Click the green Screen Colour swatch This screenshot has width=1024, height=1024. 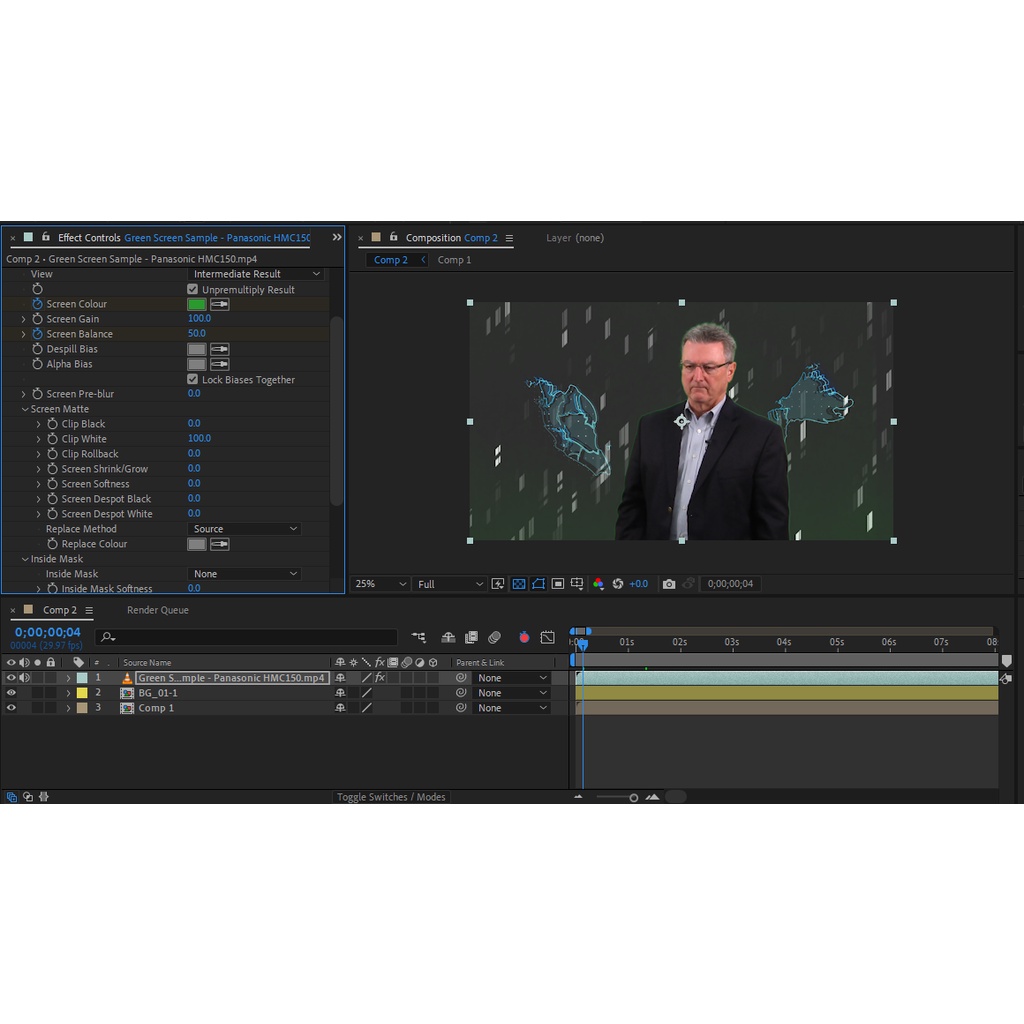(x=196, y=304)
